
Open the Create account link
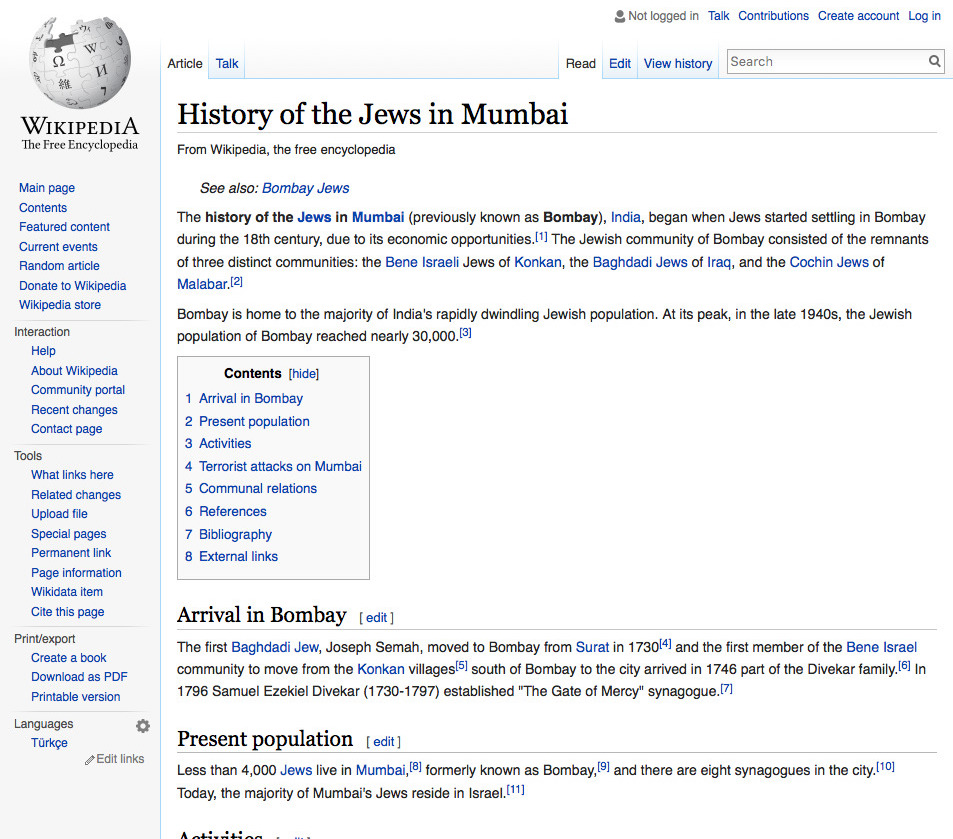[x=858, y=16]
